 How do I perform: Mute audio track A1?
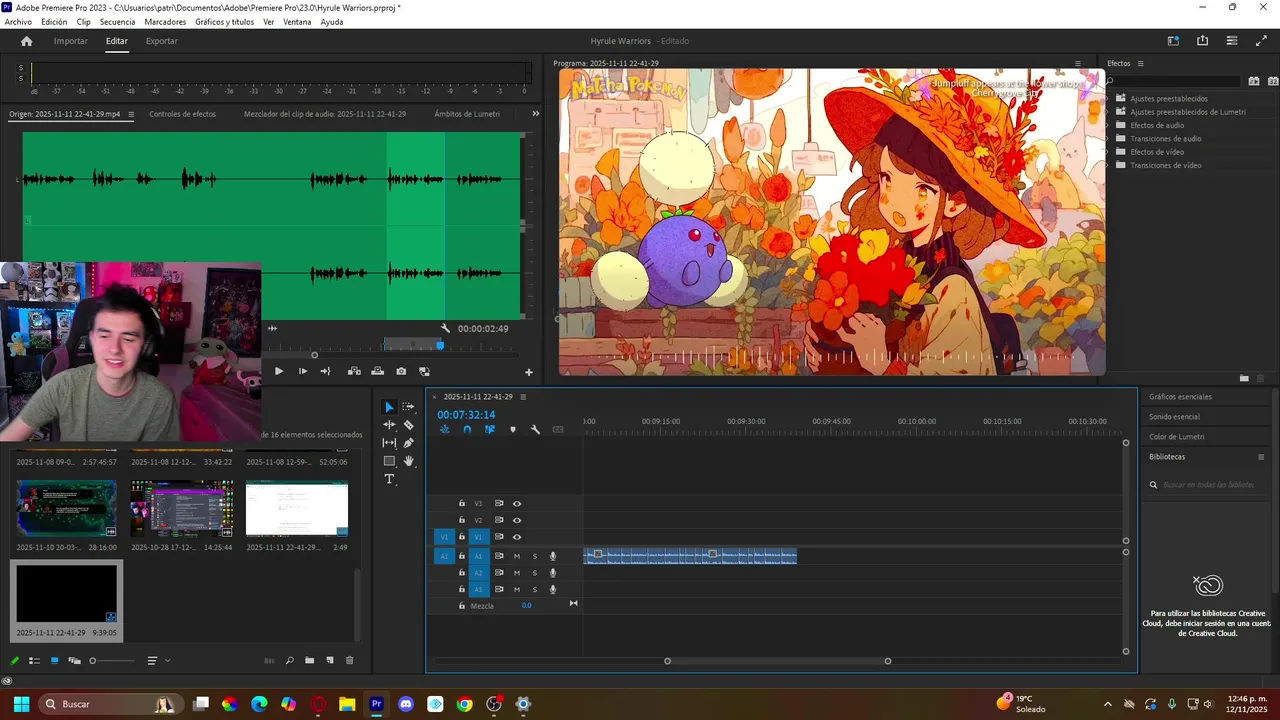tap(517, 556)
